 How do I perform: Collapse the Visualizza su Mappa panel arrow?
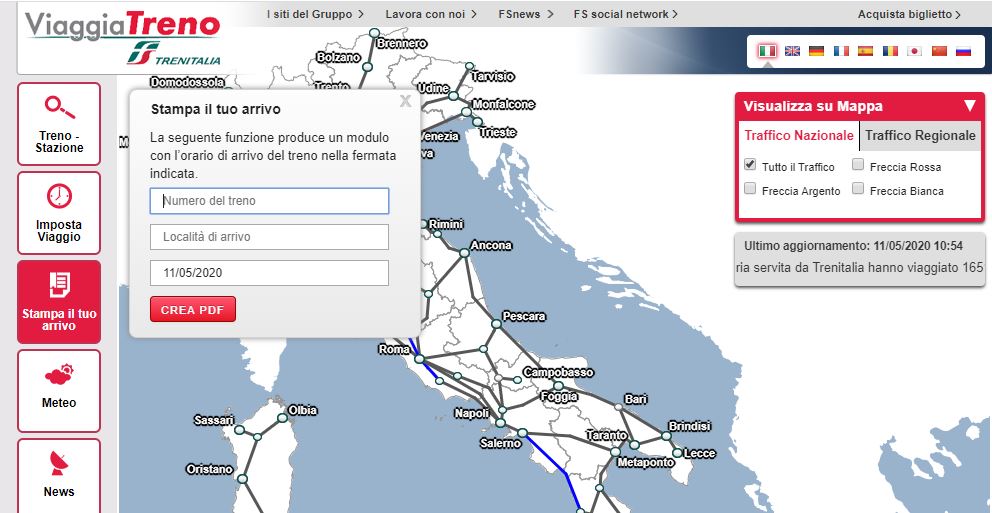point(970,106)
